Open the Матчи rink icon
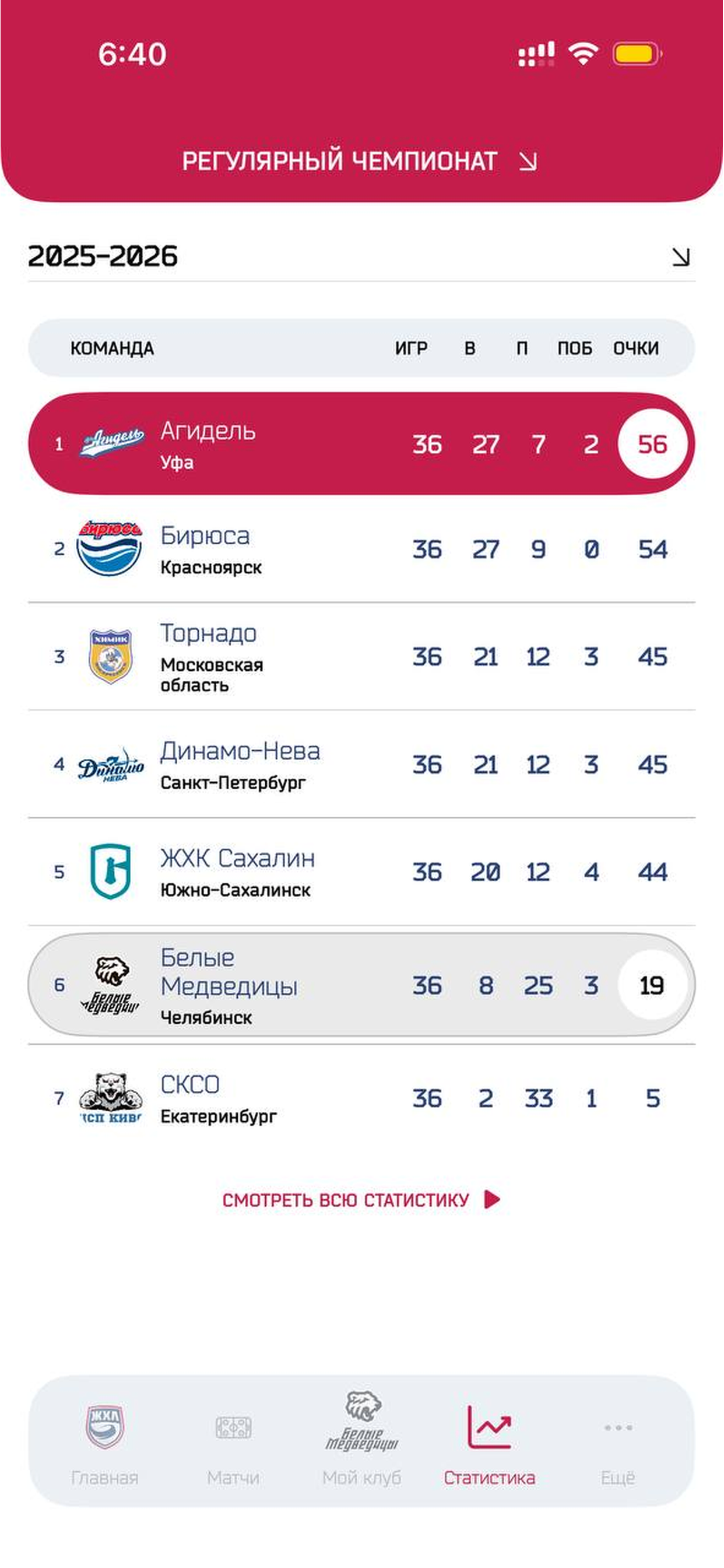 233,1427
